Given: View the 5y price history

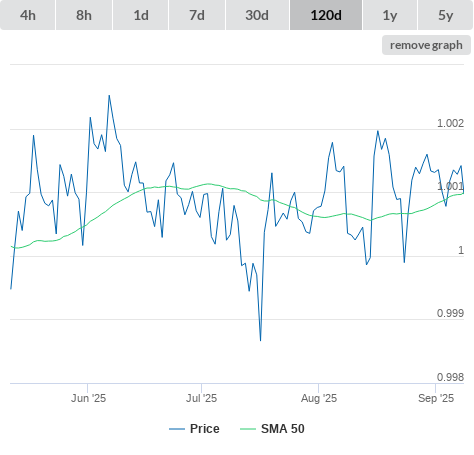Looking at the screenshot, I should [446, 15].
